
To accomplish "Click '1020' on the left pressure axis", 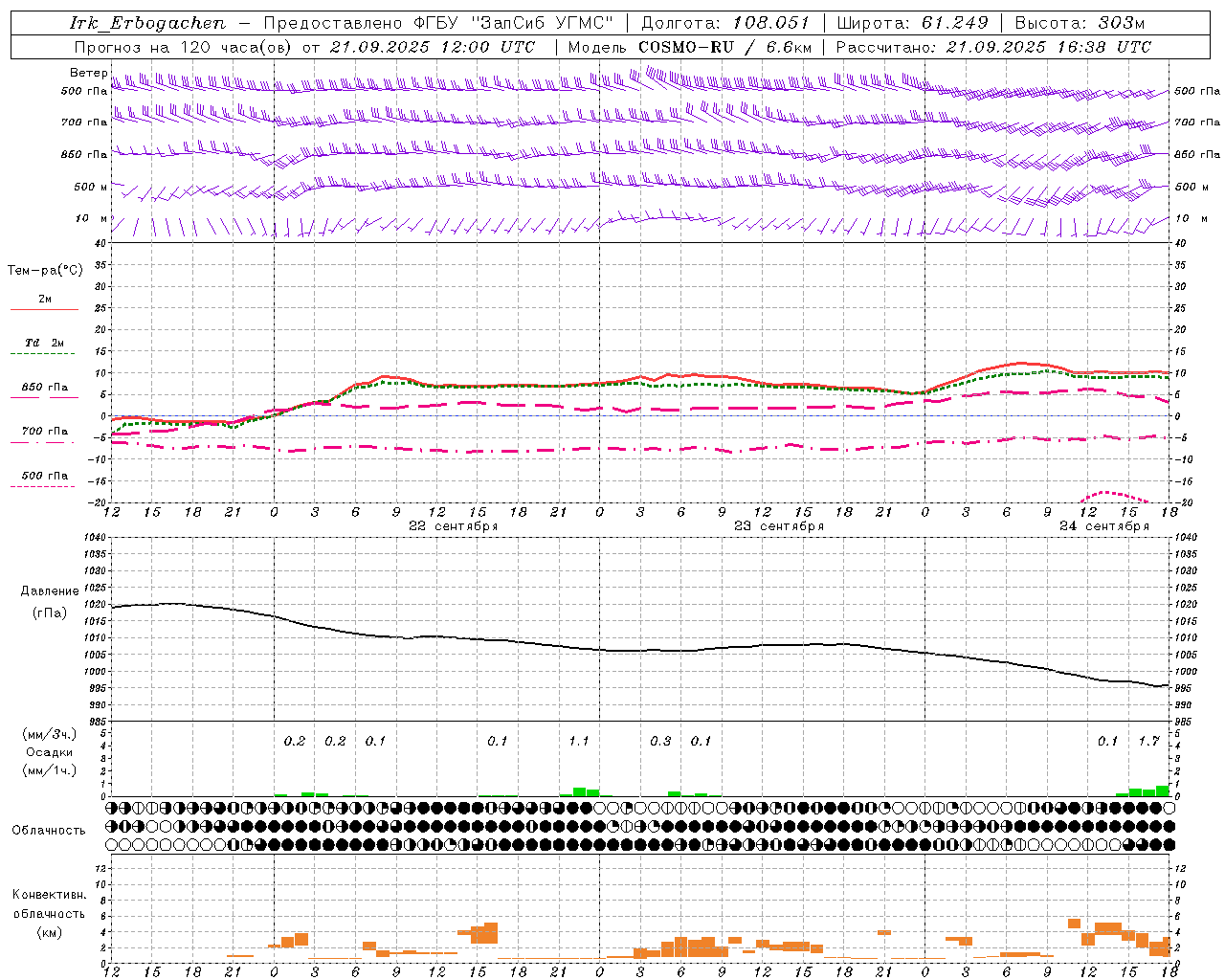I will 97,604.
